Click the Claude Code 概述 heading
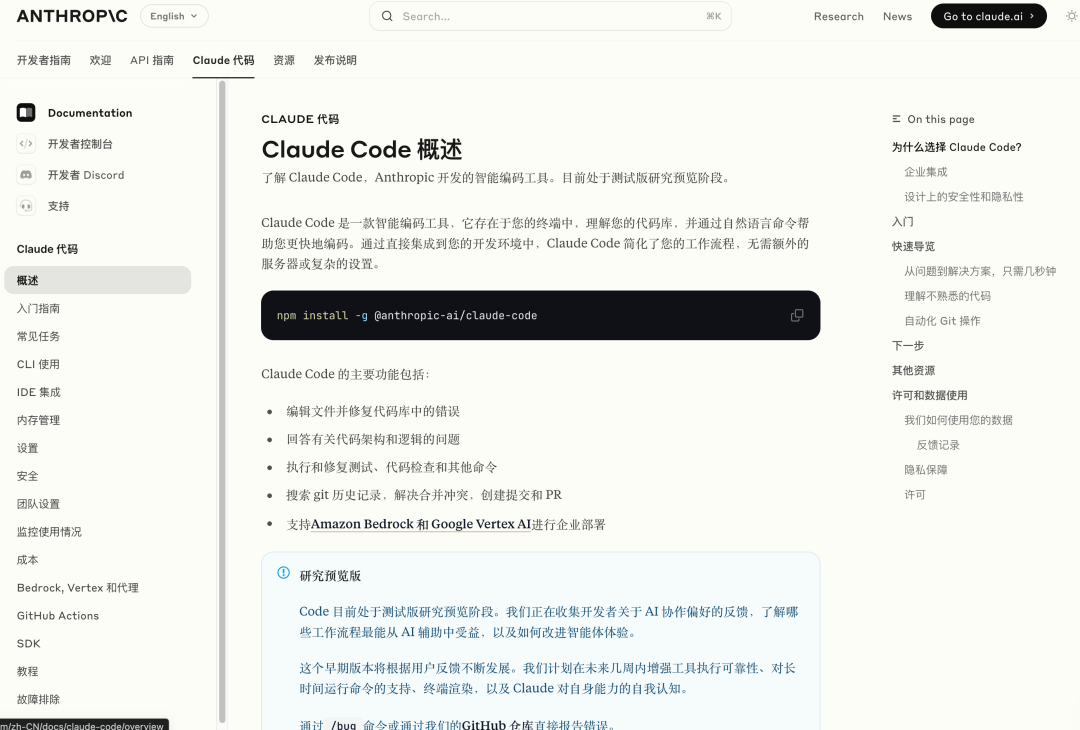The height and width of the screenshot is (730, 1080). tap(362, 149)
